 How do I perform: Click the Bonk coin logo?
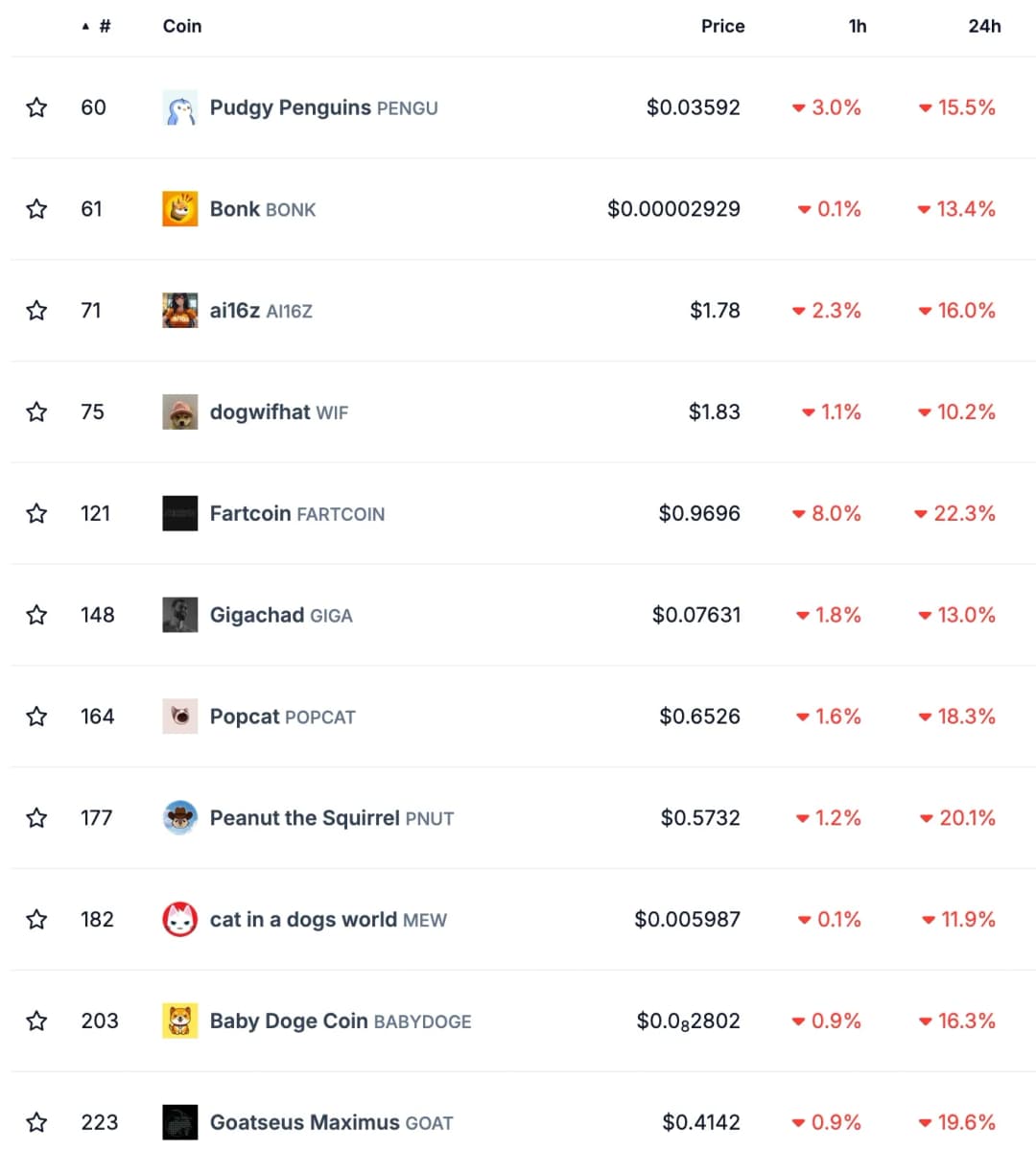(179, 209)
